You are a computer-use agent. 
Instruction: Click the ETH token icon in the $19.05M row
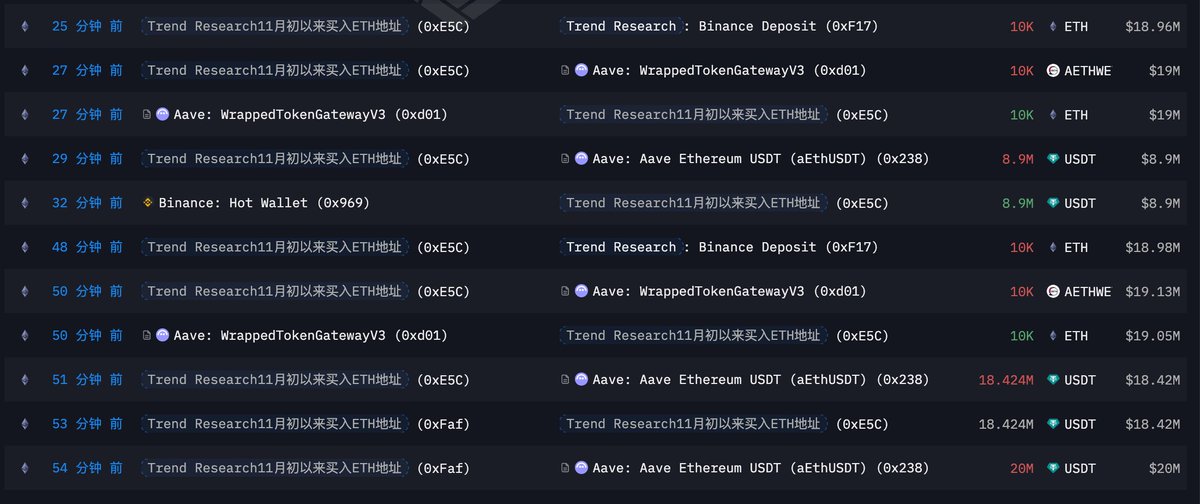coord(1052,336)
